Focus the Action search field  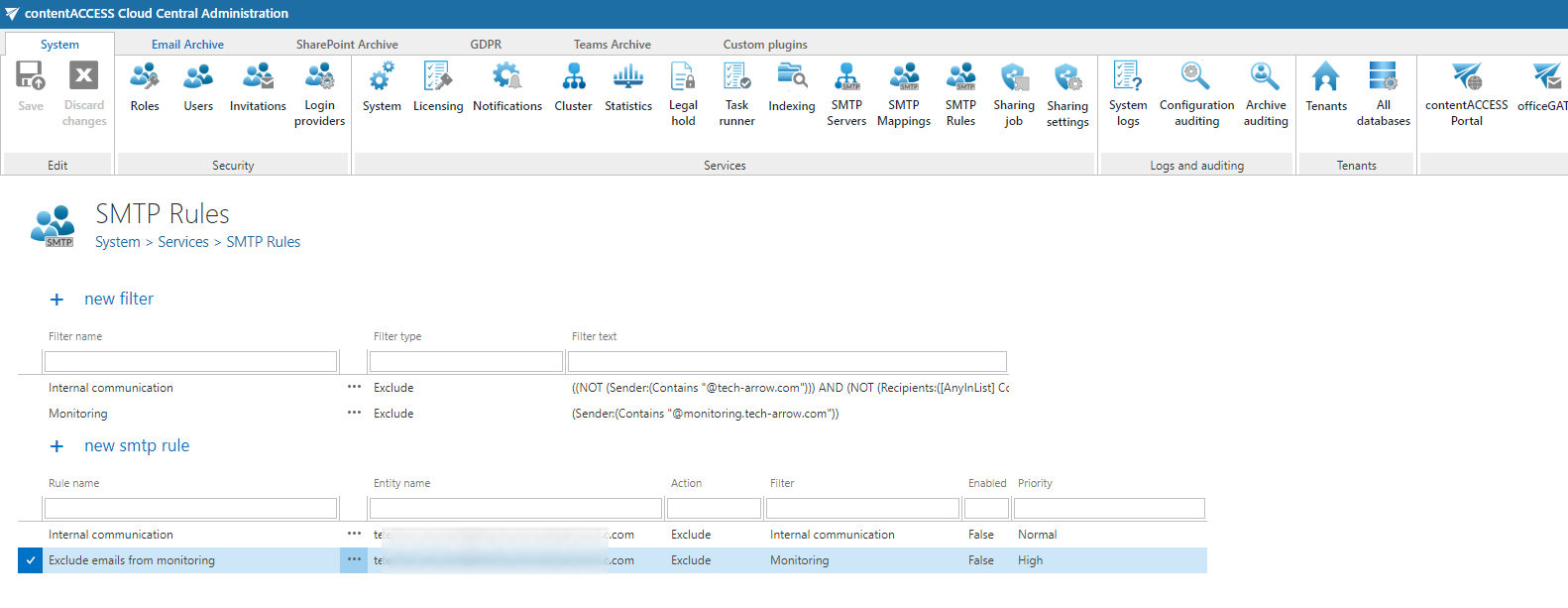[x=714, y=509]
